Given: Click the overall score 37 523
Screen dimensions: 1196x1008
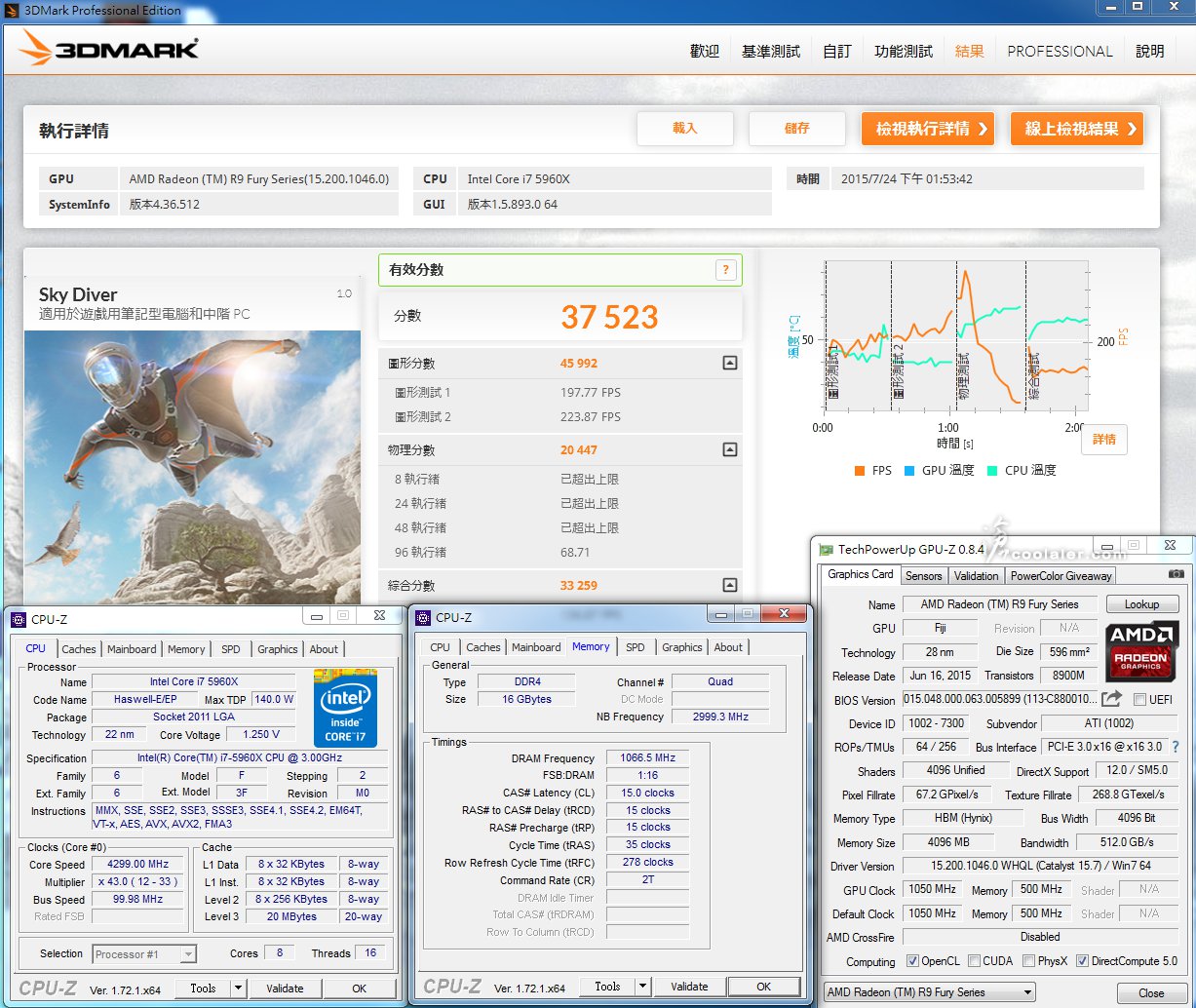Looking at the screenshot, I should [x=609, y=317].
